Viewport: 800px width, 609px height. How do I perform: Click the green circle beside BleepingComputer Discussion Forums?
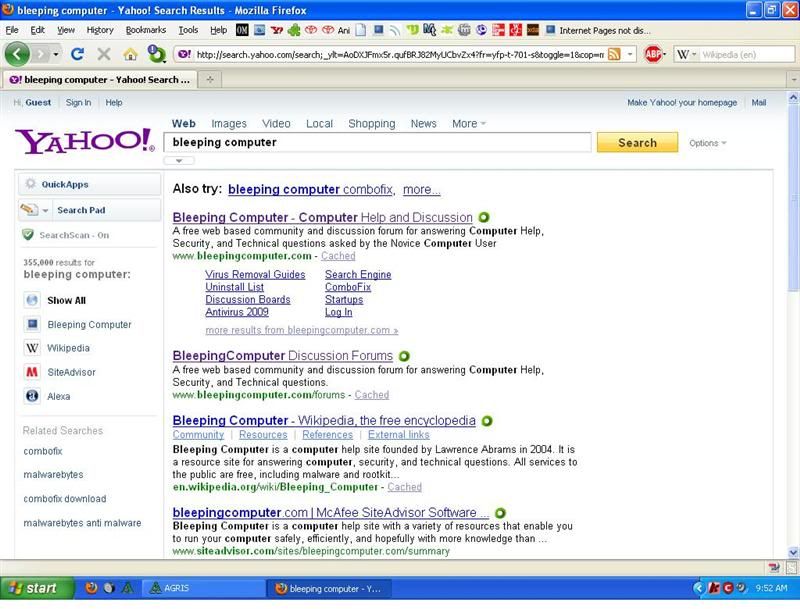coord(404,356)
